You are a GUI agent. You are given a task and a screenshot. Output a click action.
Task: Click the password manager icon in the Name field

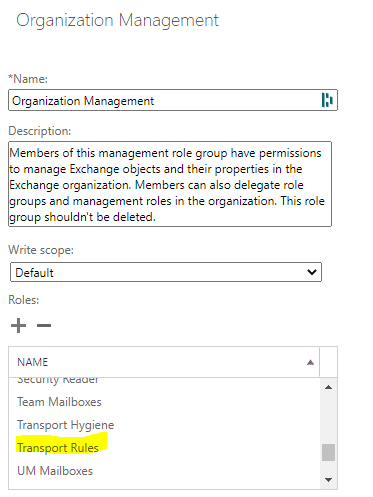[x=327, y=100]
